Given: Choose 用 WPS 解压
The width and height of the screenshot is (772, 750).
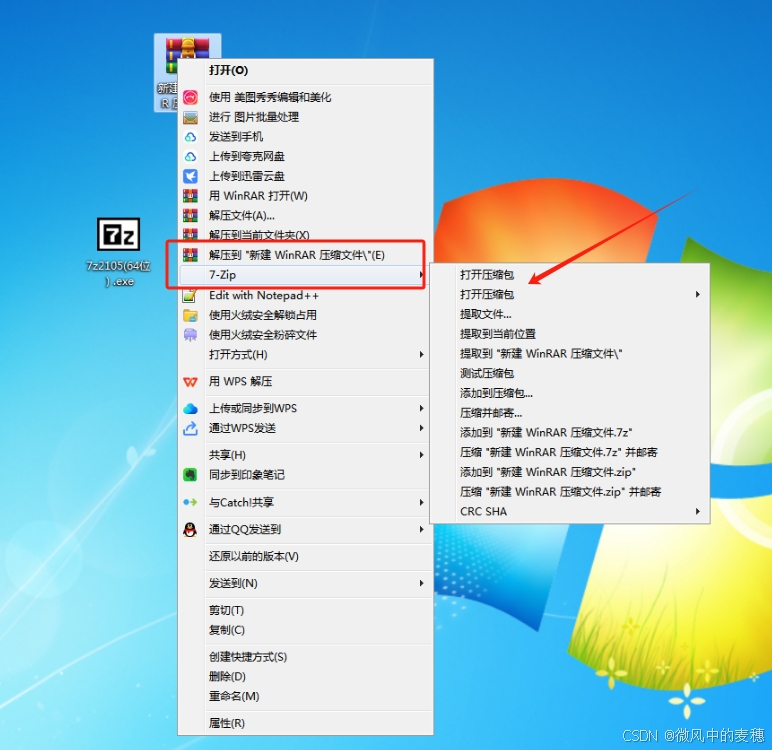Looking at the screenshot, I should pos(305,382).
